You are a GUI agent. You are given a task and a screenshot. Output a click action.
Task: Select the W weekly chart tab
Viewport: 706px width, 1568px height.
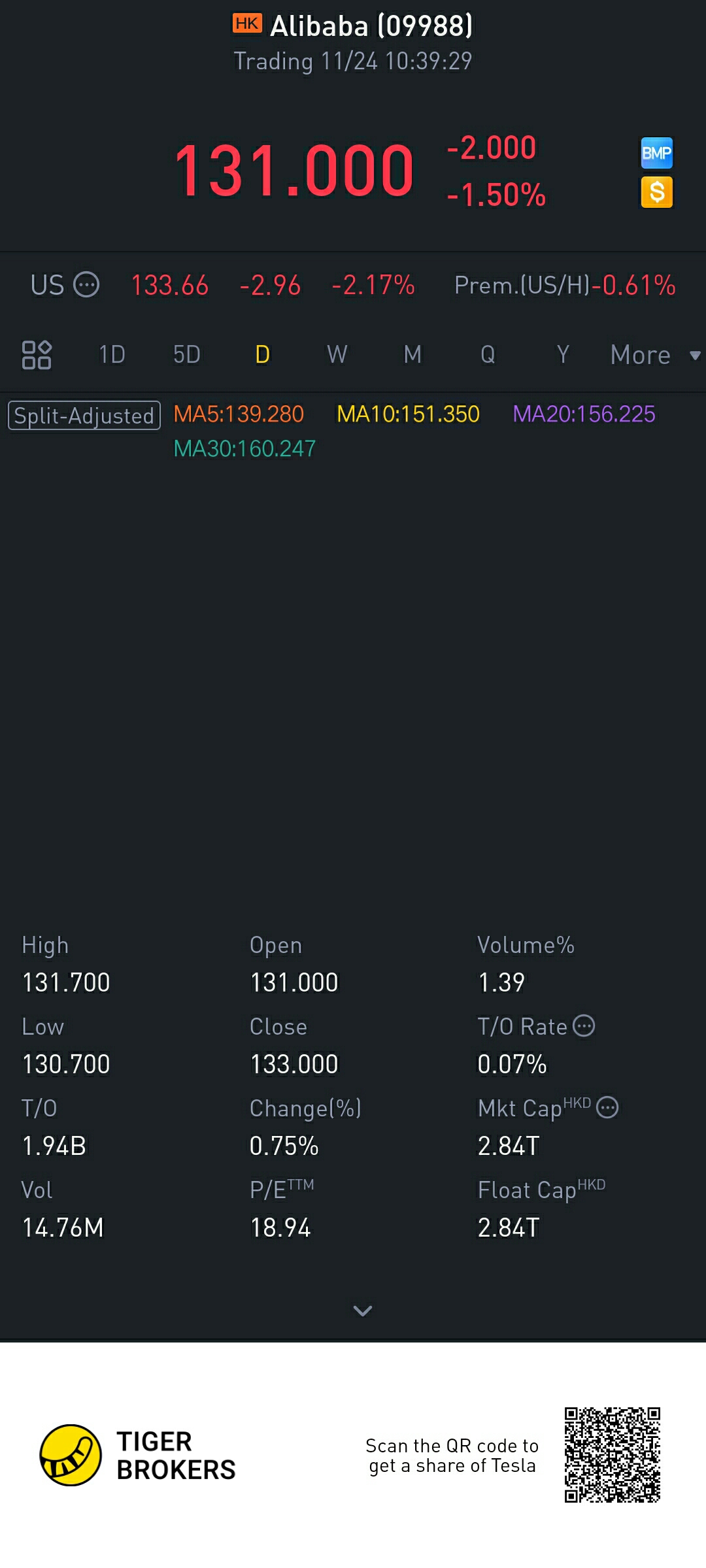[x=337, y=355]
